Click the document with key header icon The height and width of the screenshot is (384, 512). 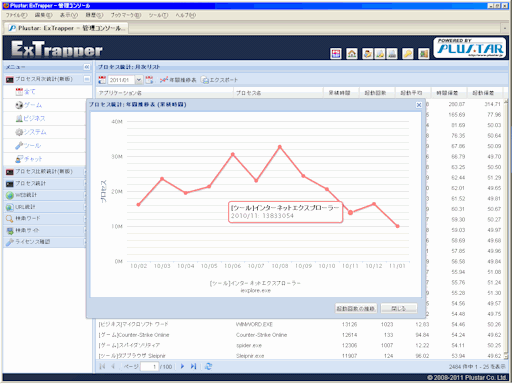click(x=380, y=53)
